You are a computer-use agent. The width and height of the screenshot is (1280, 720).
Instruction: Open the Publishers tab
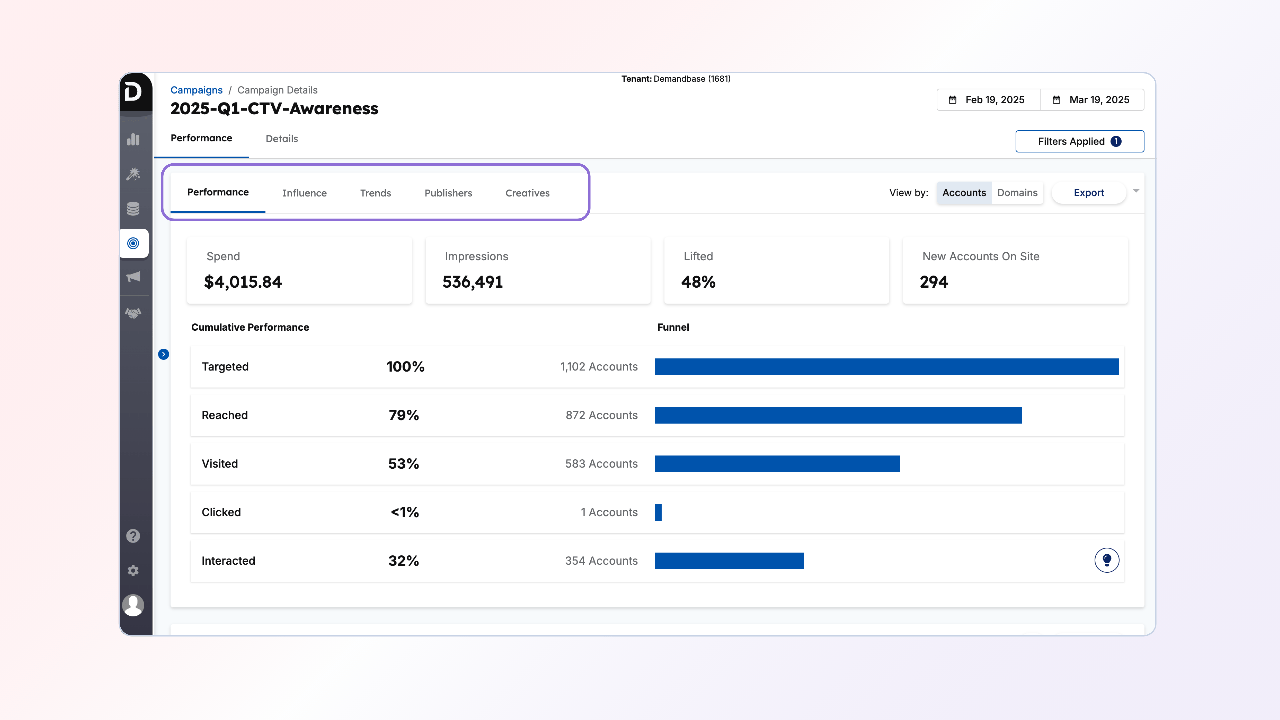(448, 193)
